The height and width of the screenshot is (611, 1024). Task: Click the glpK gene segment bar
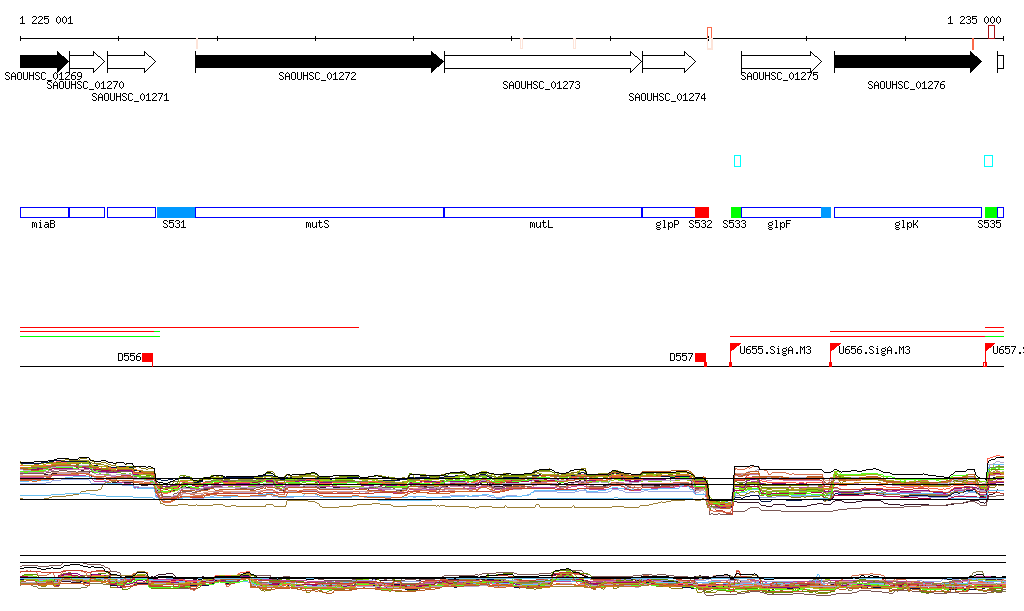[x=907, y=212]
